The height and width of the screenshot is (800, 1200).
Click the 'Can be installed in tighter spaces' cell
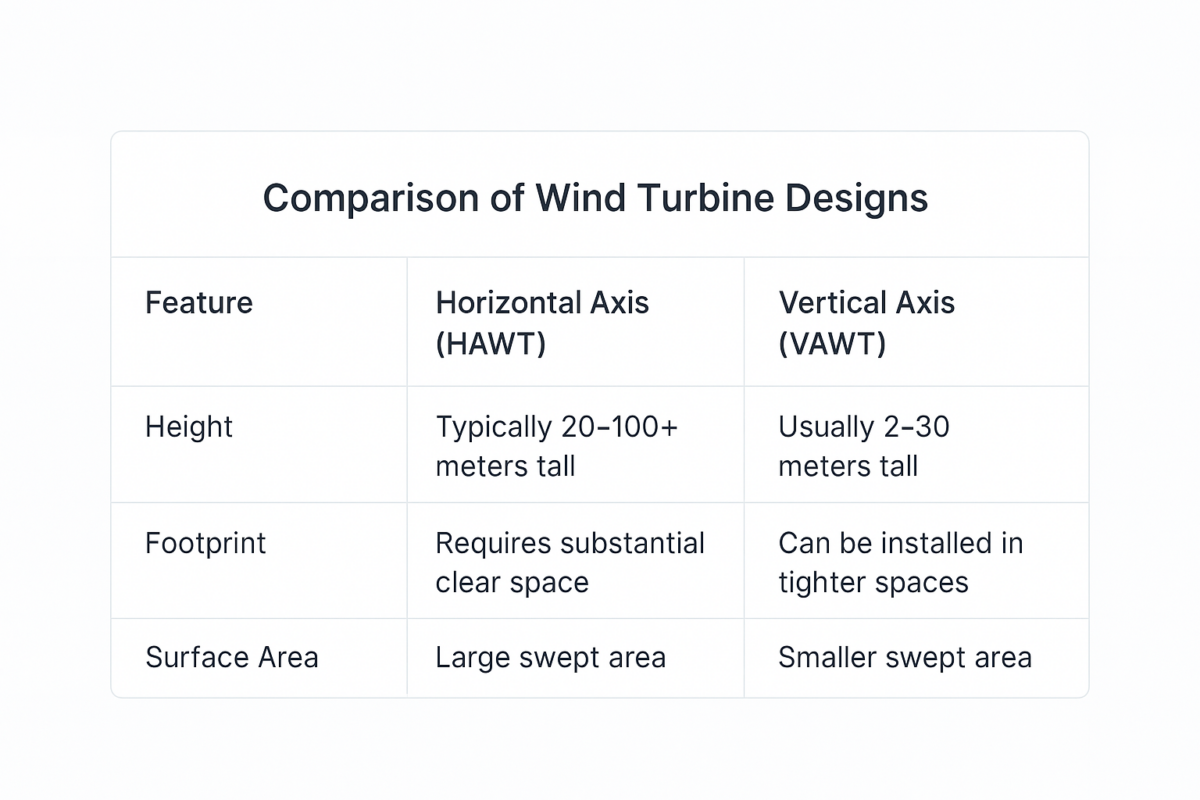(900, 563)
